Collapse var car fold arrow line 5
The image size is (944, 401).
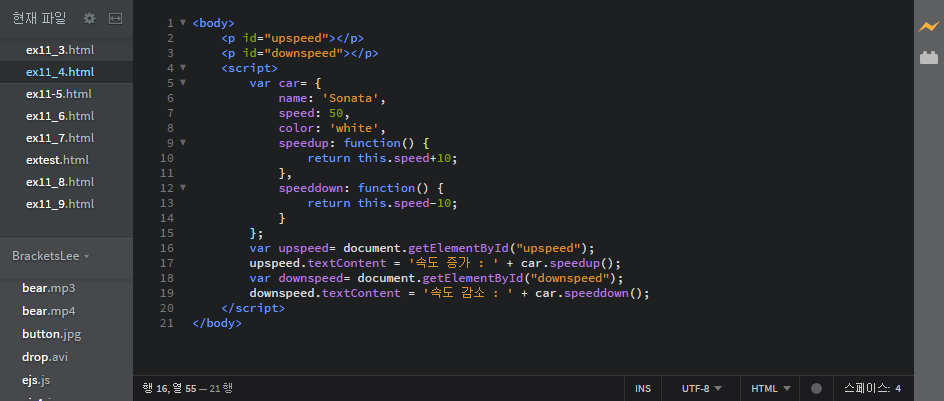183,83
